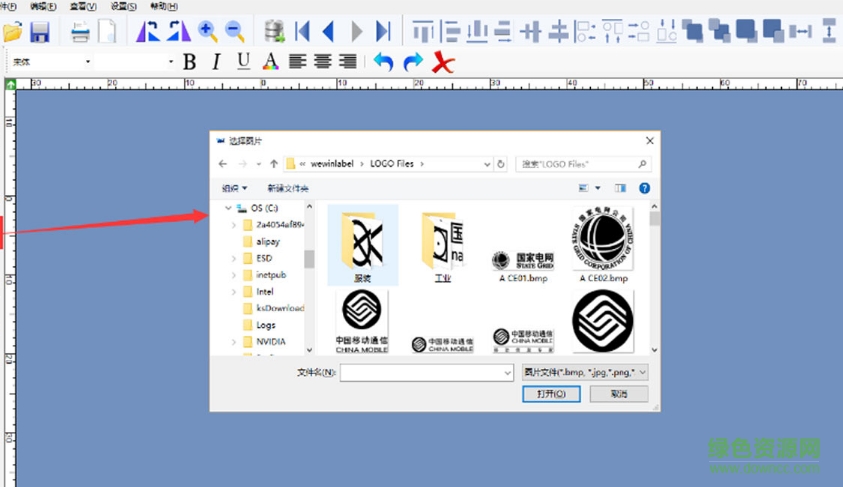Select the alipay folder in tree
Screen dimensions: 843x487
coord(268,242)
